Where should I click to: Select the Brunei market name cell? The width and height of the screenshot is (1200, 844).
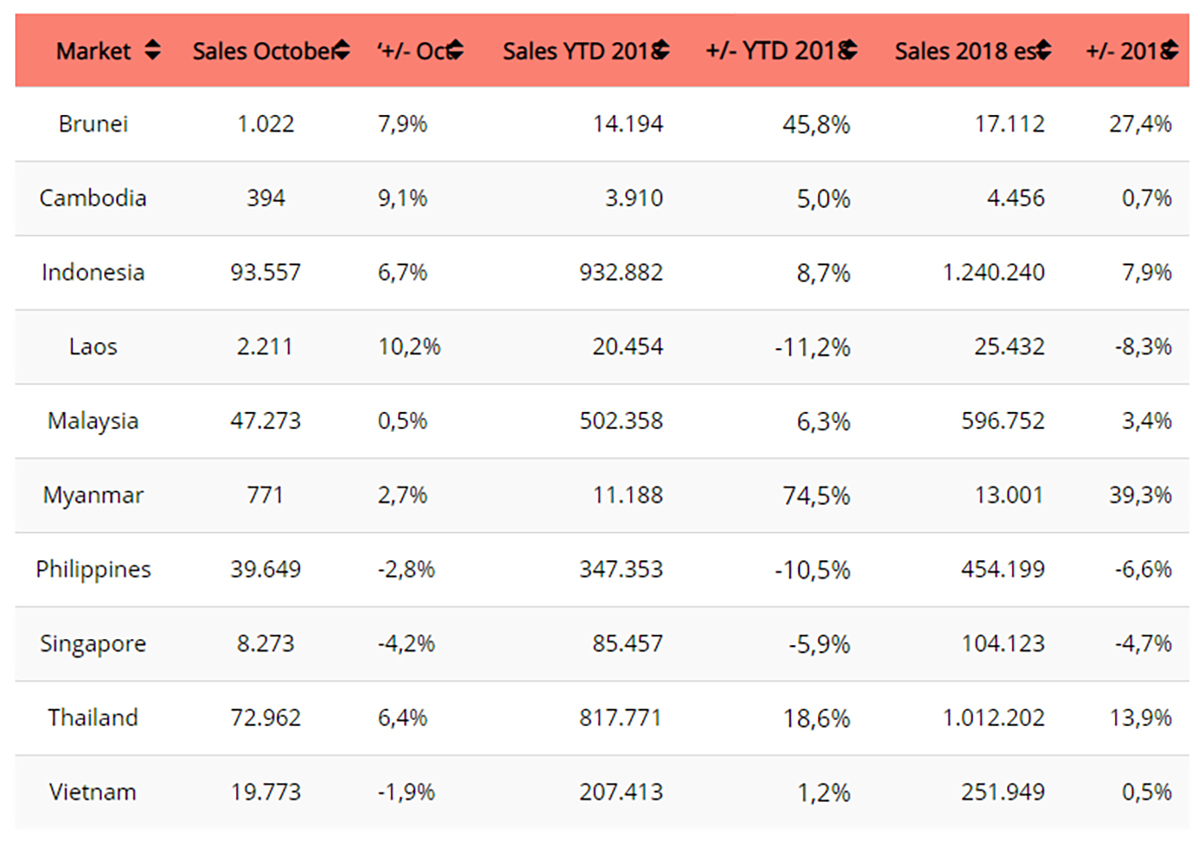tap(93, 124)
